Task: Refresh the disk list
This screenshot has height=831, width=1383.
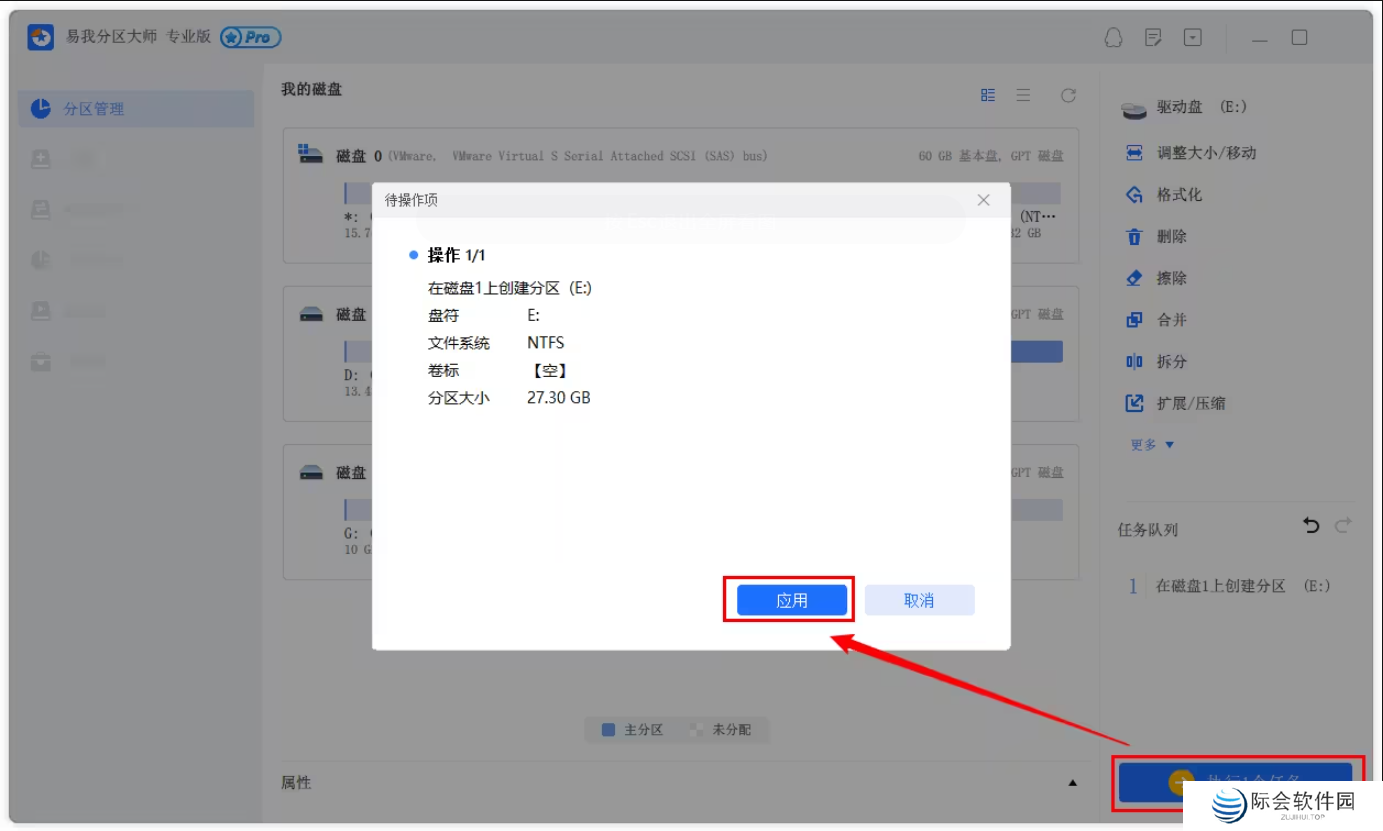Action: [x=1068, y=95]
